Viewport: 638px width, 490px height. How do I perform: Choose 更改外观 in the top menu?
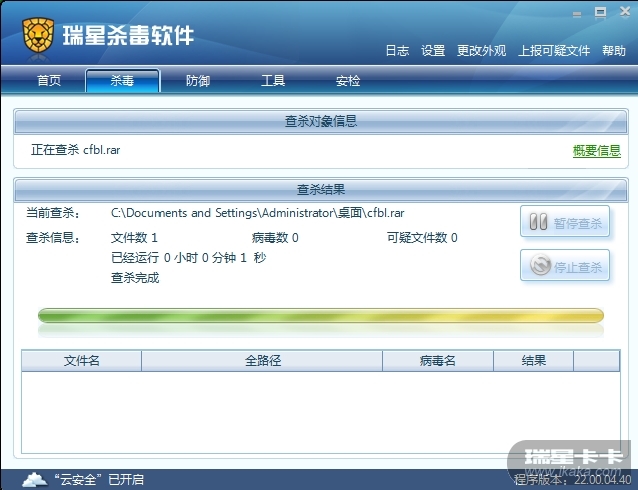(481, 51)
